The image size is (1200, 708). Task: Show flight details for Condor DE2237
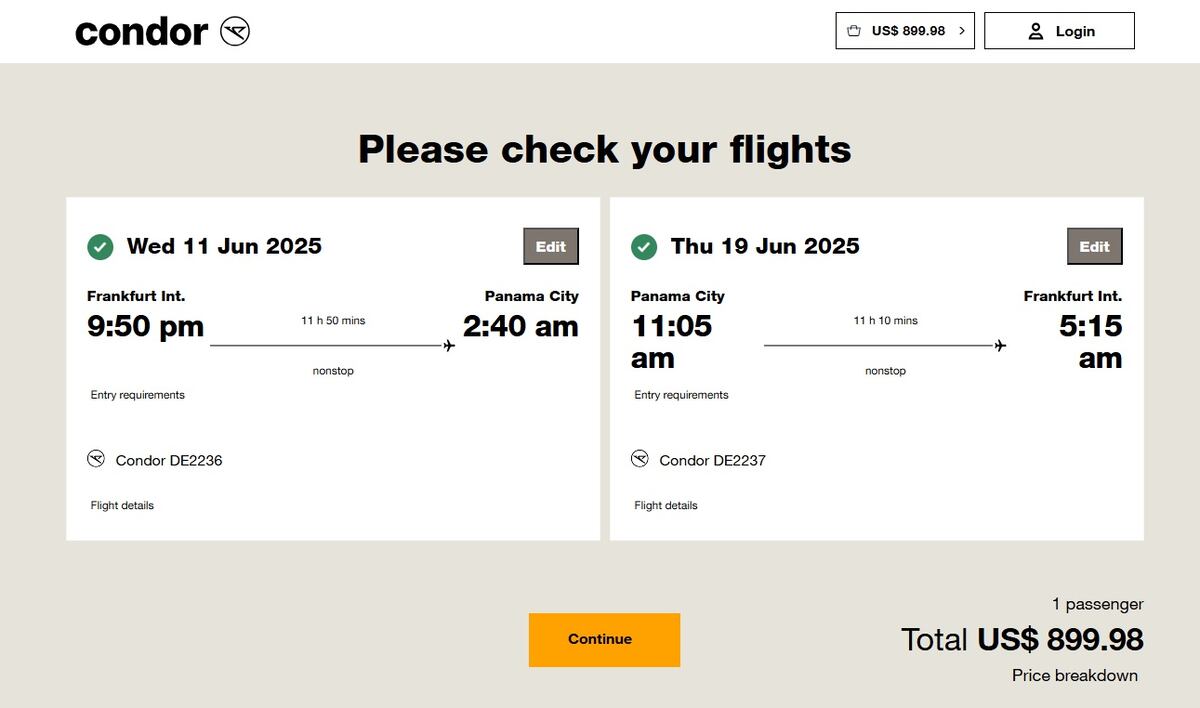[x=666, y=506]
